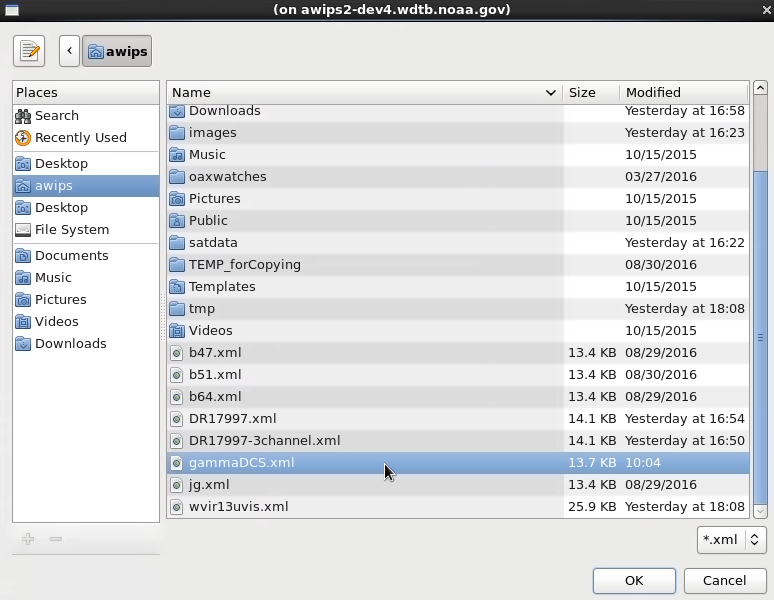Image resolution: width=774 pixels, height=600 pixels.
Task: Select the awips path bar button
Action: [x=117, y=51]
